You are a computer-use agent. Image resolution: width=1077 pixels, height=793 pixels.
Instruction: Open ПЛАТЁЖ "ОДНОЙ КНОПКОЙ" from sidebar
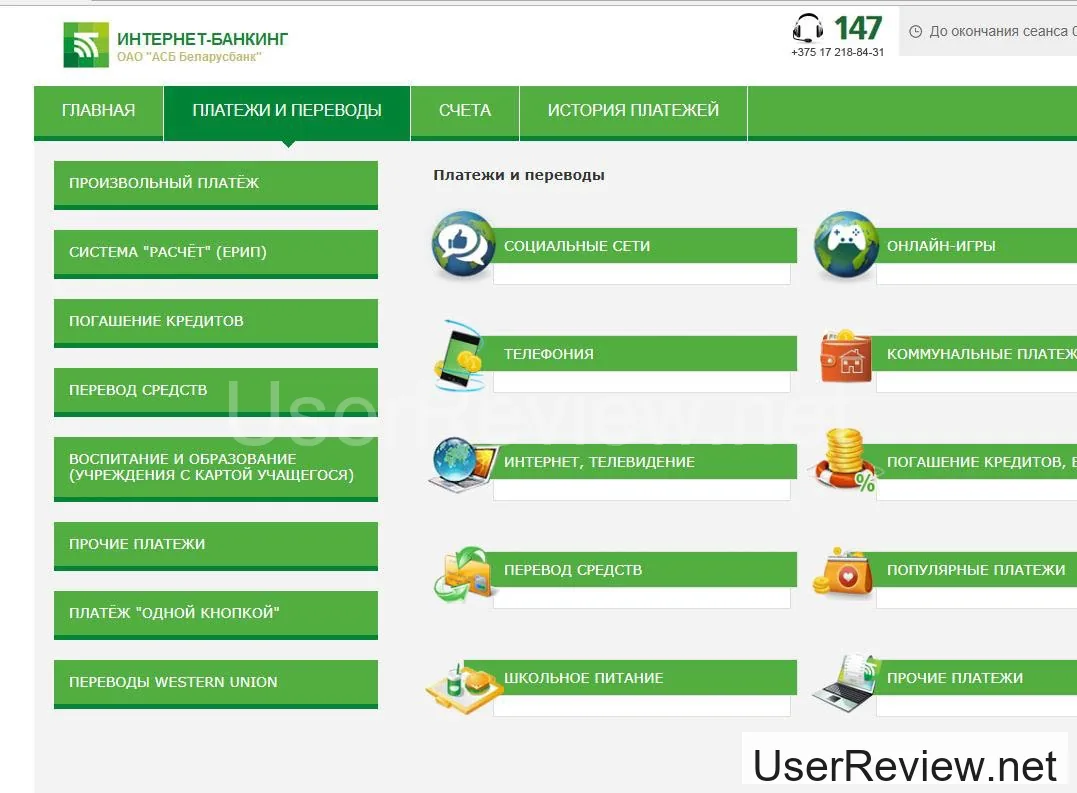click(x=215, y=614)
